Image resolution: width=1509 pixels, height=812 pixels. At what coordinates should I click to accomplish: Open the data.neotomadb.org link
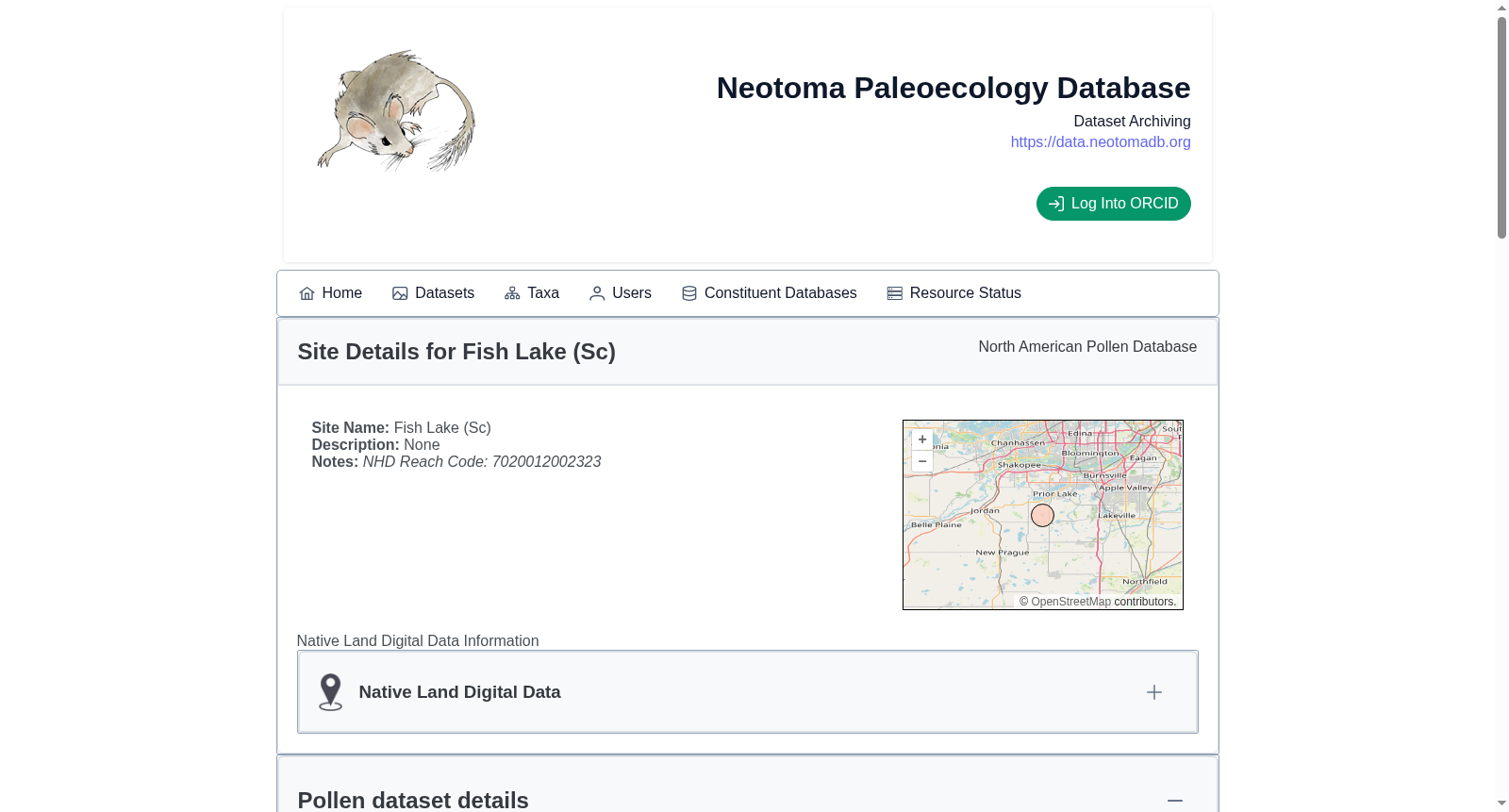point(1101,141)
